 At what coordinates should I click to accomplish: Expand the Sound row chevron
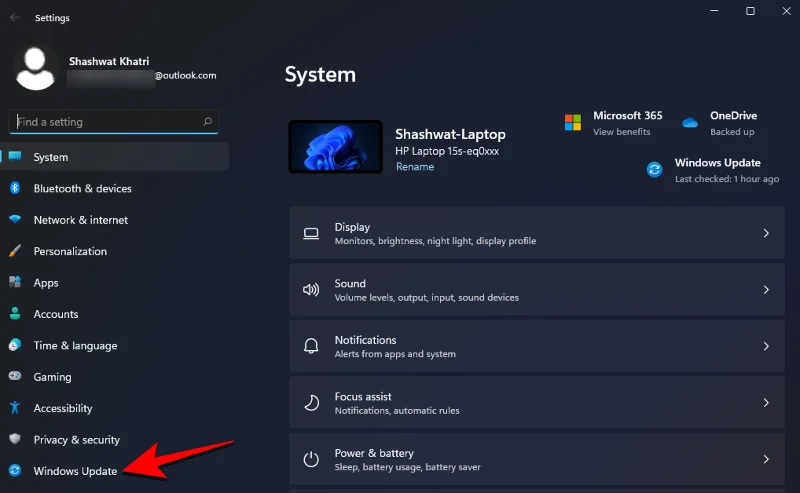(x=766, y=290)
